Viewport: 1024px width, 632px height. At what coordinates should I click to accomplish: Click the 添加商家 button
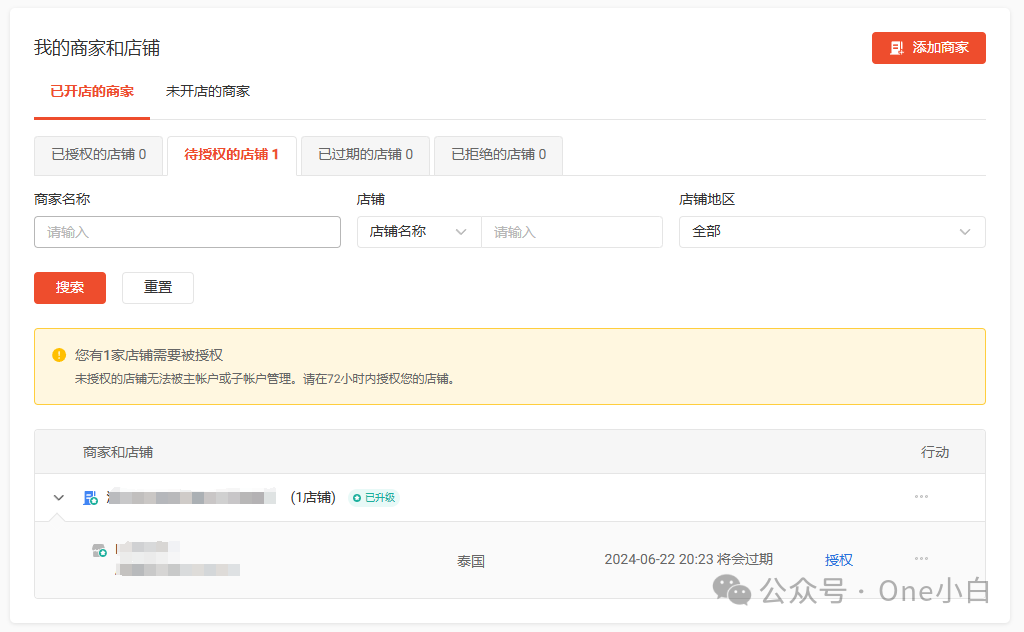[928, 47]
